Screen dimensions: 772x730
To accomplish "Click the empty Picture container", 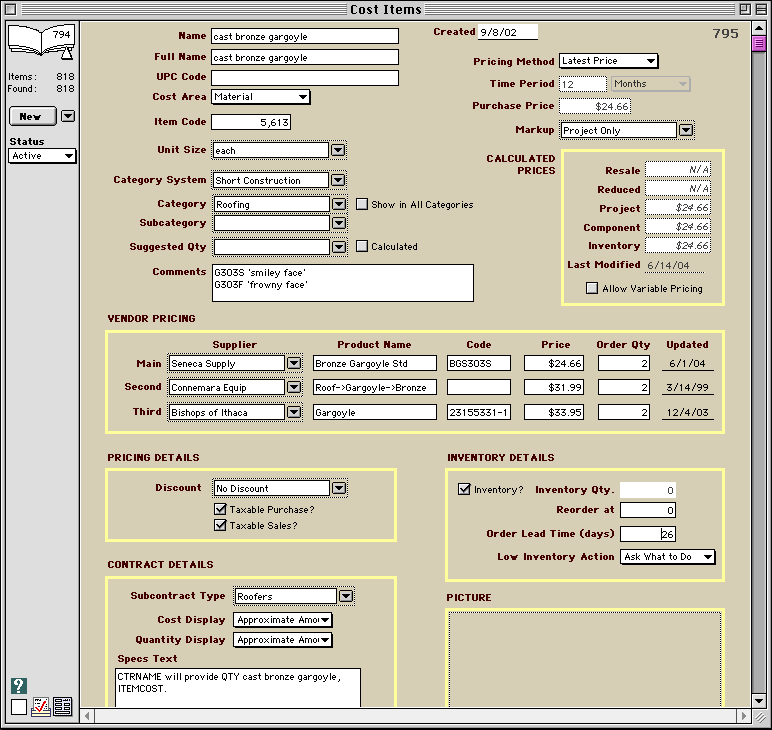I will pyautogui.click(x=584, y=660).
